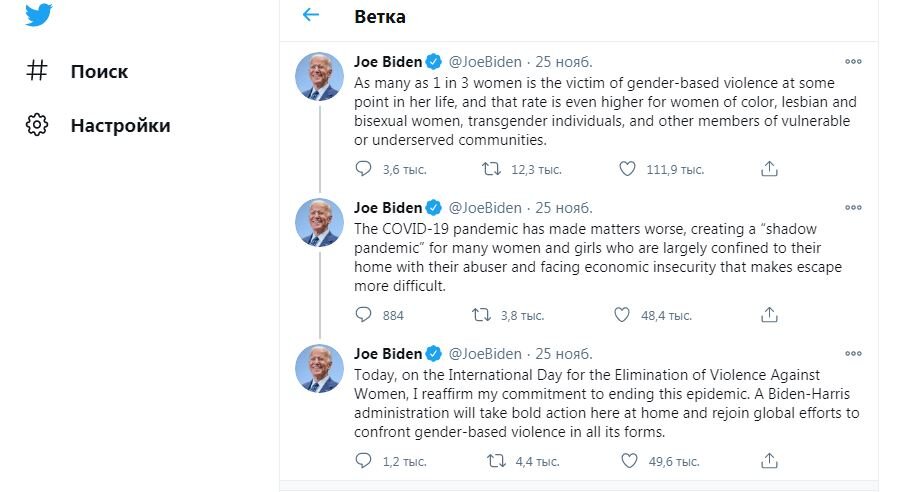Like the first tweet about gender-based violence
905x492 pixels.
pyautogui.click(x=627, y=169)
